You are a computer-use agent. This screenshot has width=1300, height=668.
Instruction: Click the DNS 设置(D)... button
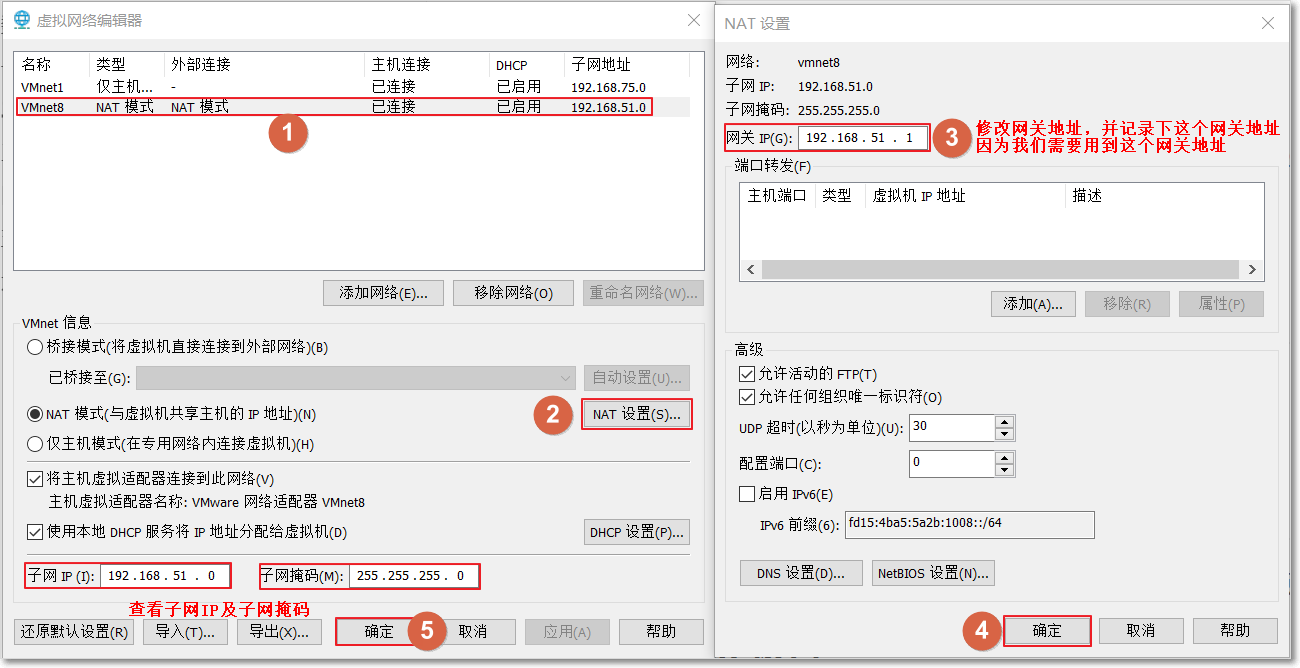click(801, 573)
